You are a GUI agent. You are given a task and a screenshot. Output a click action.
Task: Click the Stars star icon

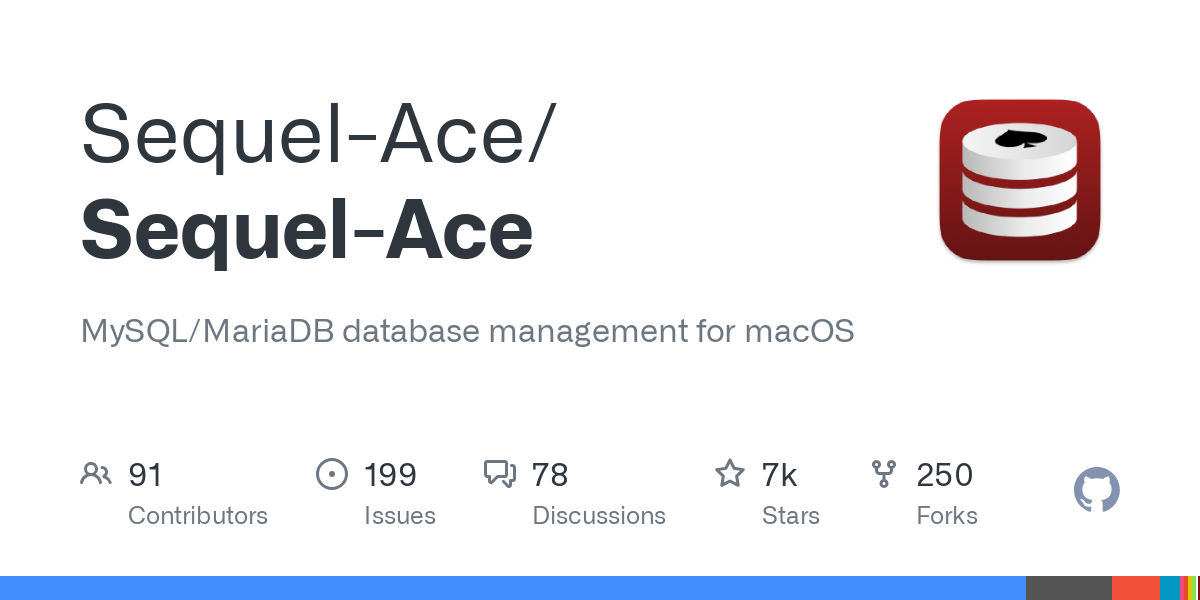click(730, 474)
